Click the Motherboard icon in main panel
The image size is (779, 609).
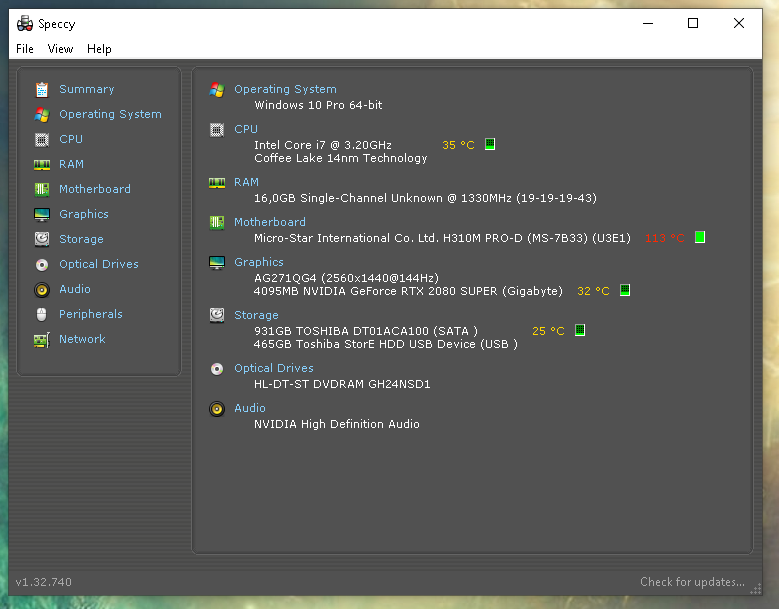(x=217, y=223)
